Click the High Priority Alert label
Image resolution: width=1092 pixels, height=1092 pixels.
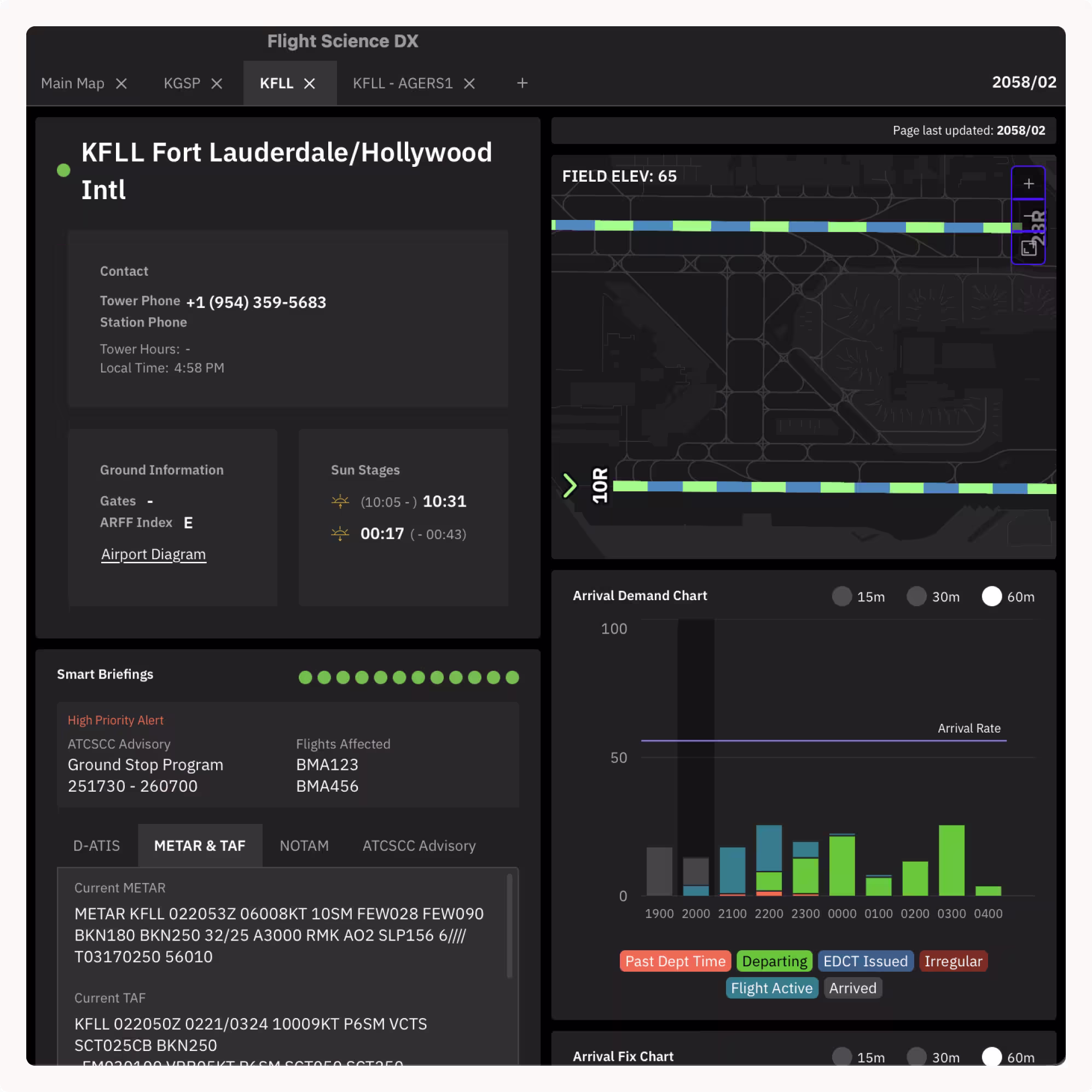pos(115,720)
